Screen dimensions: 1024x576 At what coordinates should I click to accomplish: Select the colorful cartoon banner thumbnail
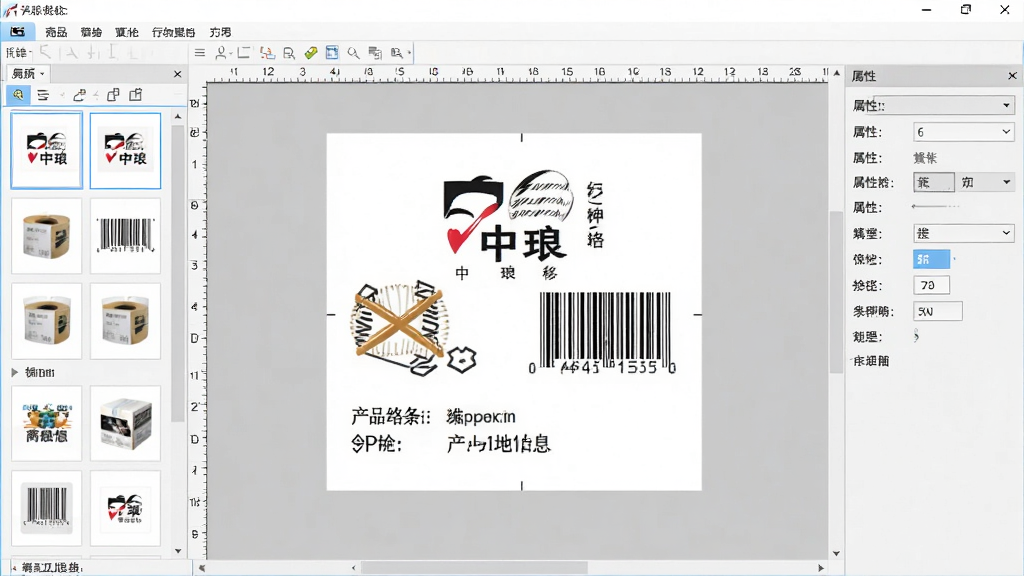[x=46, y=423]
